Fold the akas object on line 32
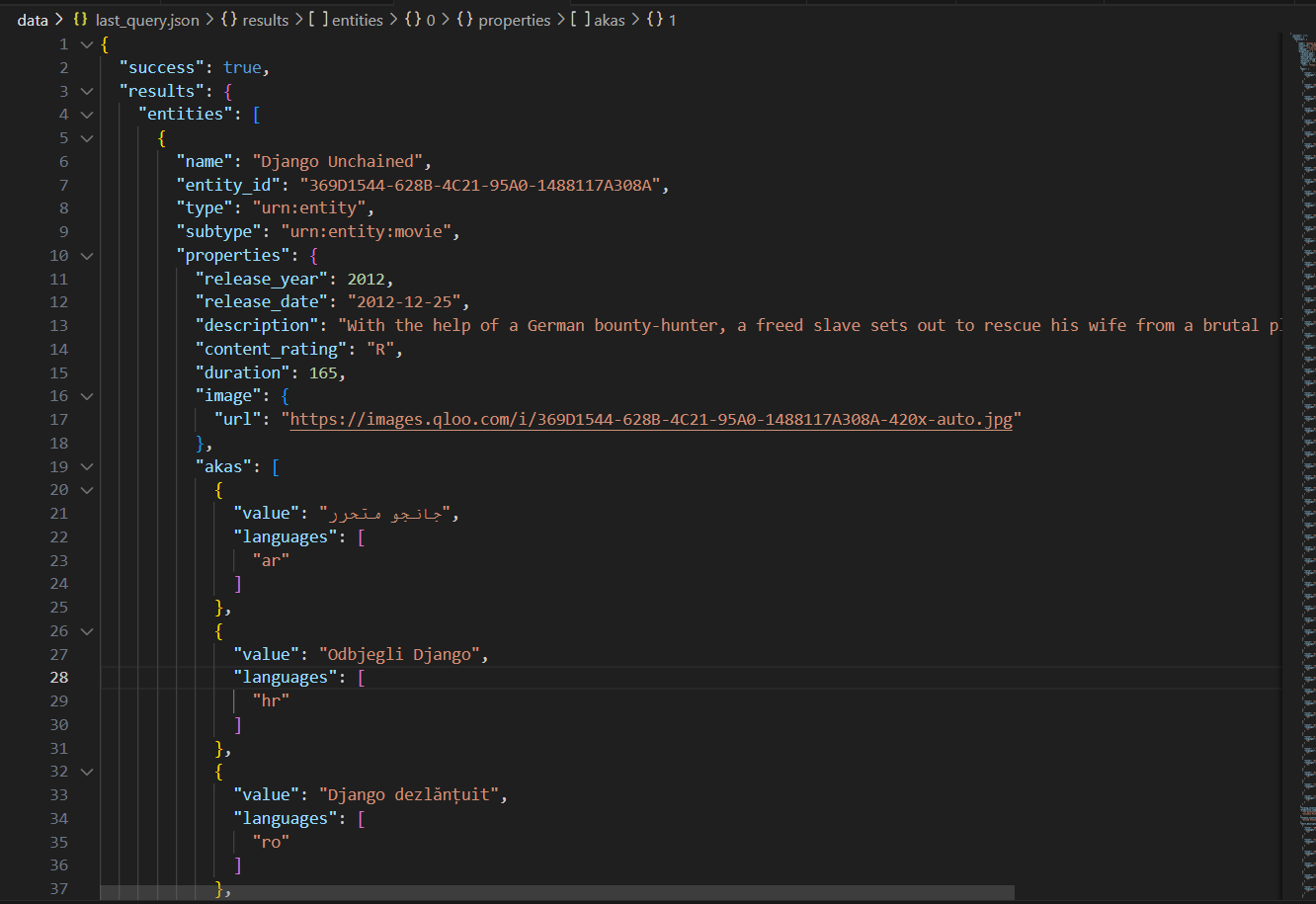Viewport: 1316px width, 904px height. point(87,772)
